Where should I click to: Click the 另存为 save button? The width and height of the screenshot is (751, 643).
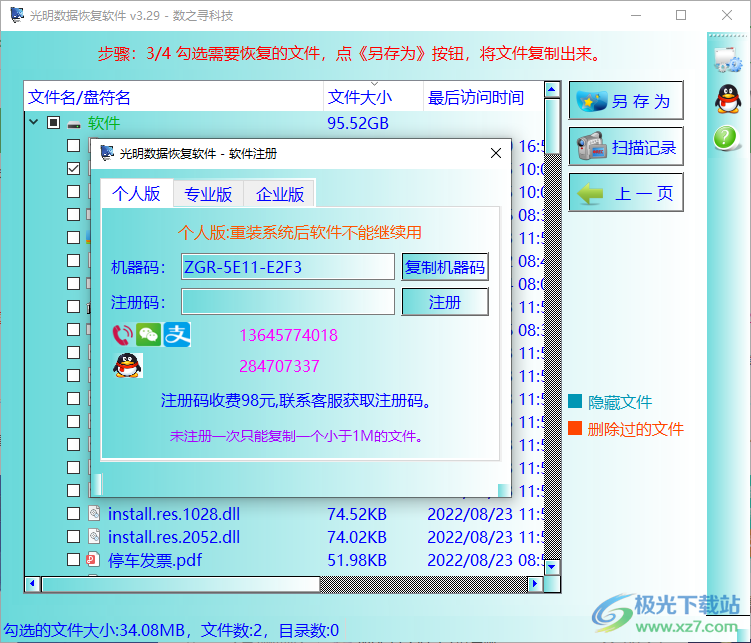pos(626,101)
